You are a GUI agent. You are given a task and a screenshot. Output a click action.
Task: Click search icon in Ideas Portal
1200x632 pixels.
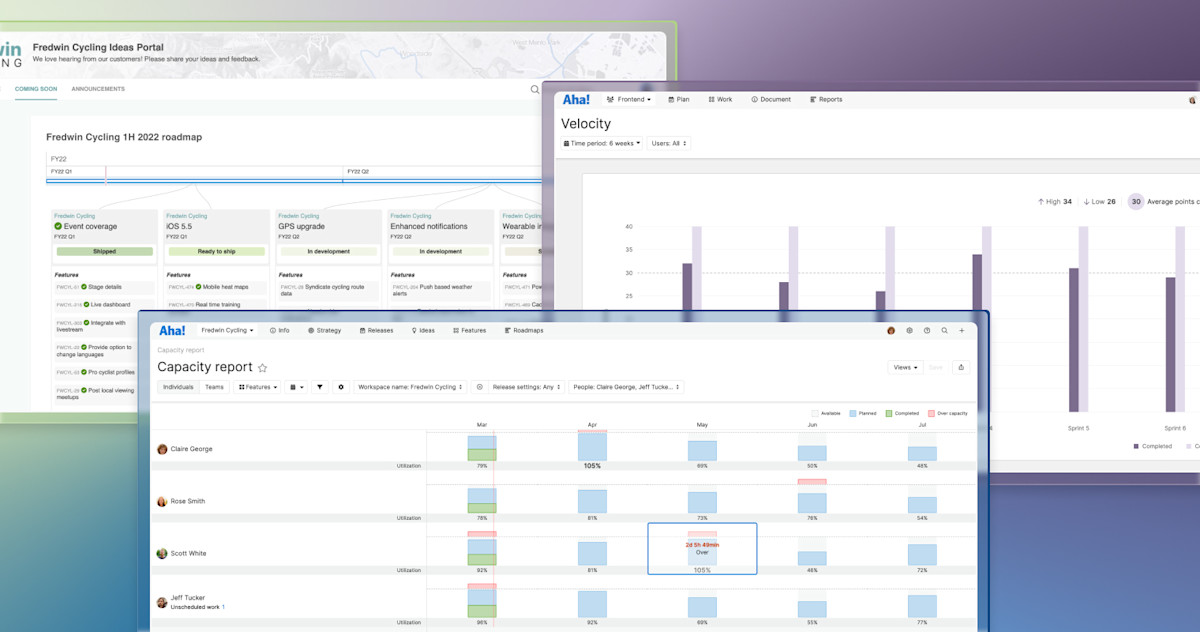point(535,89)
